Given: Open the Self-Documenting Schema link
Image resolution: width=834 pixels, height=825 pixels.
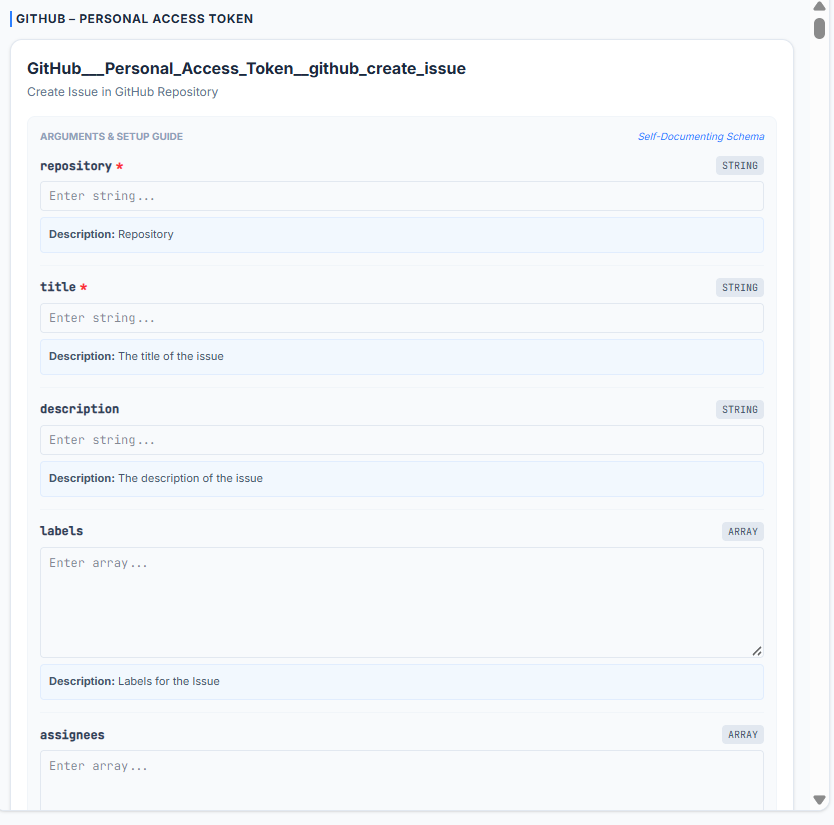Looking at the screenshot, I should 700,137.
